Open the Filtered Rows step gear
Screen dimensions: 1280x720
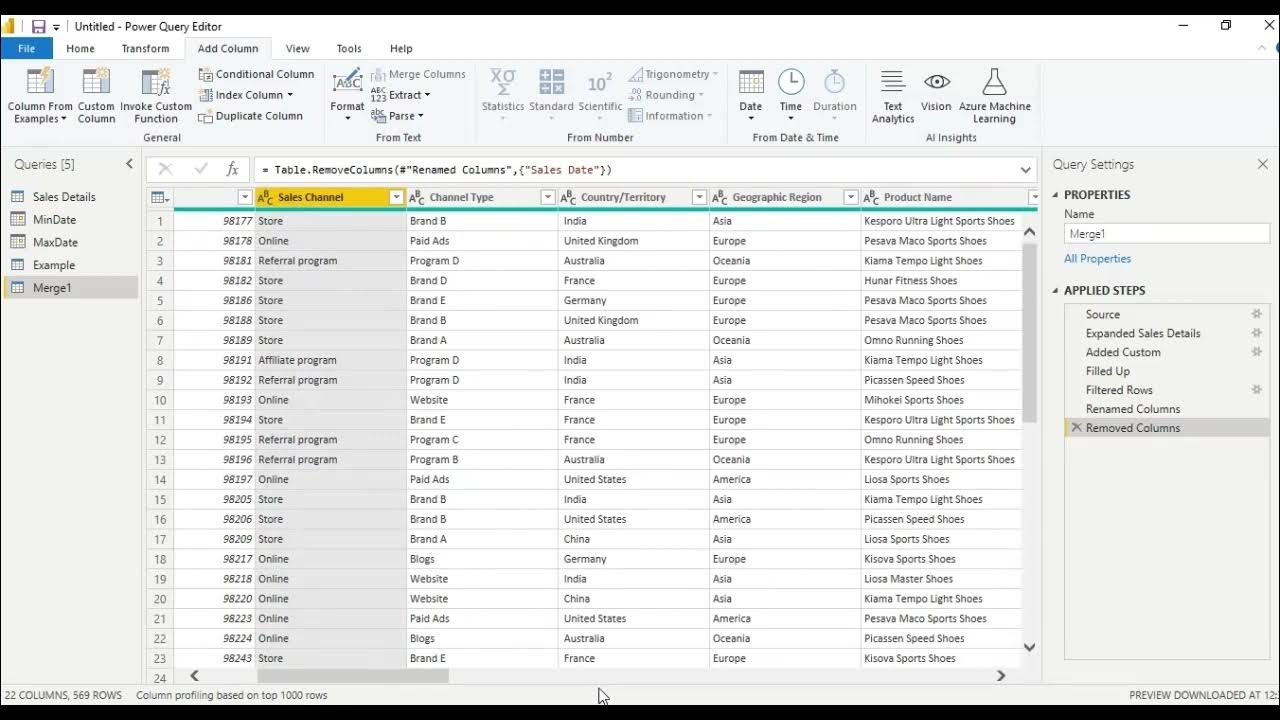[x=1257, y=390]
